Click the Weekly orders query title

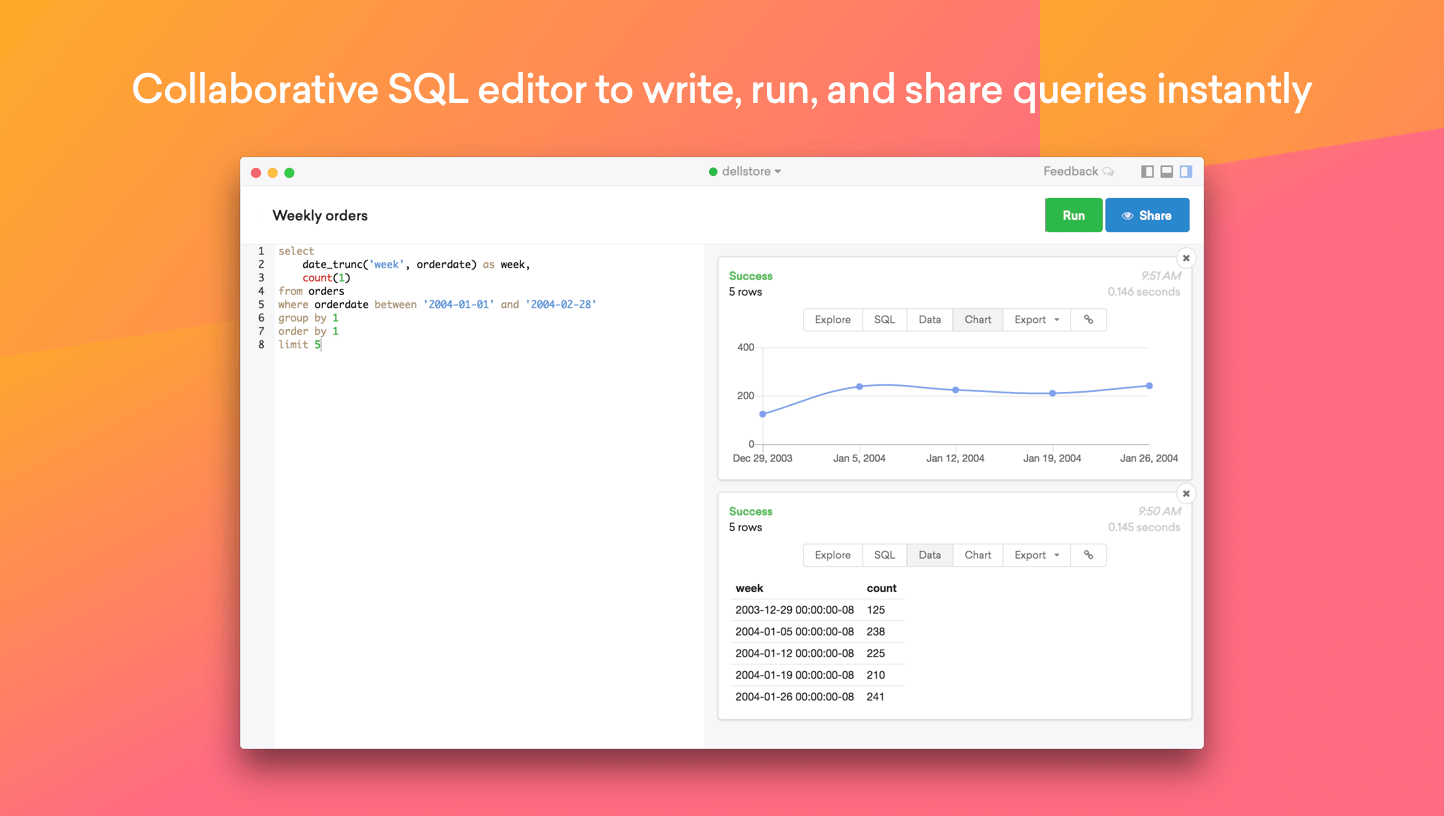(320, 215)
